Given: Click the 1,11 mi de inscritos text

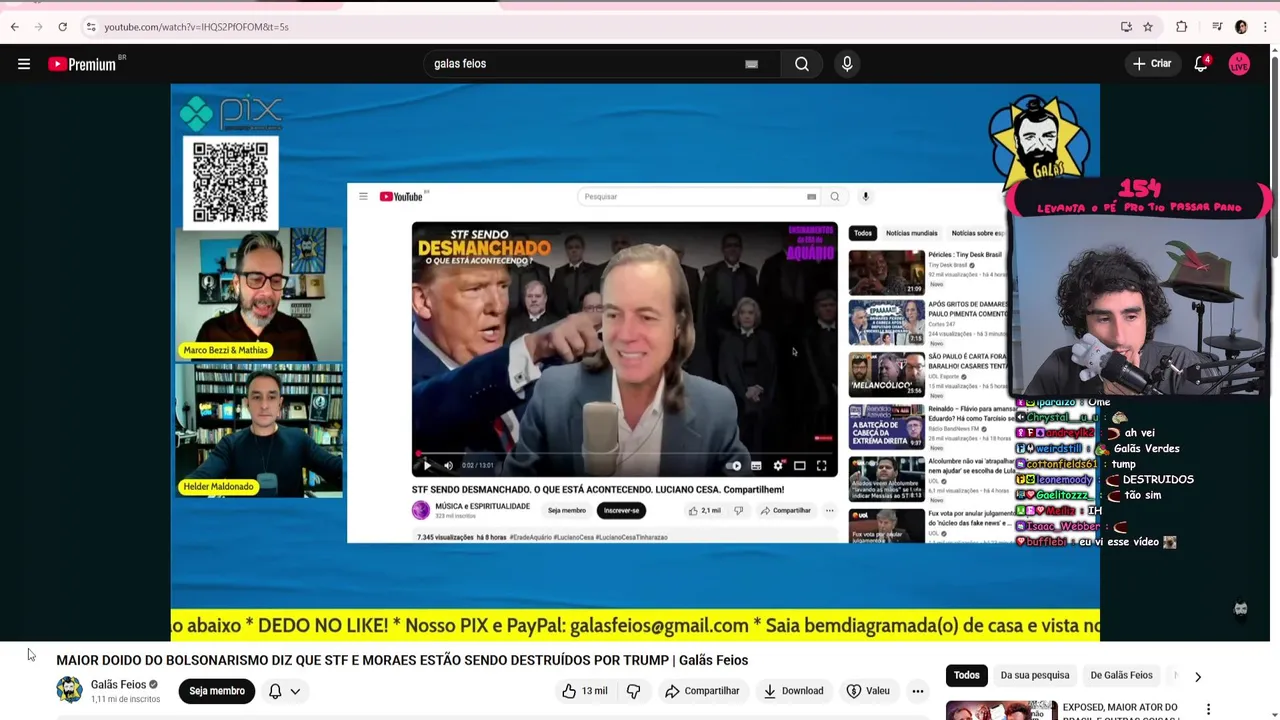Looking at the screenshot, I should tap(125, 699).
